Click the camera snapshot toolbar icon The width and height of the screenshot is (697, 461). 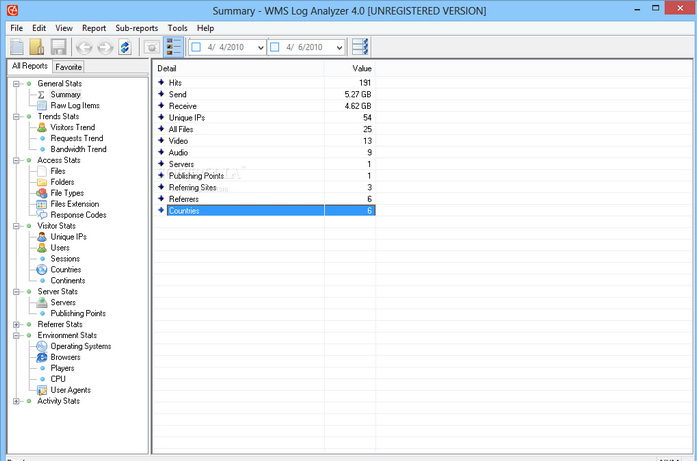click(152, 47)
